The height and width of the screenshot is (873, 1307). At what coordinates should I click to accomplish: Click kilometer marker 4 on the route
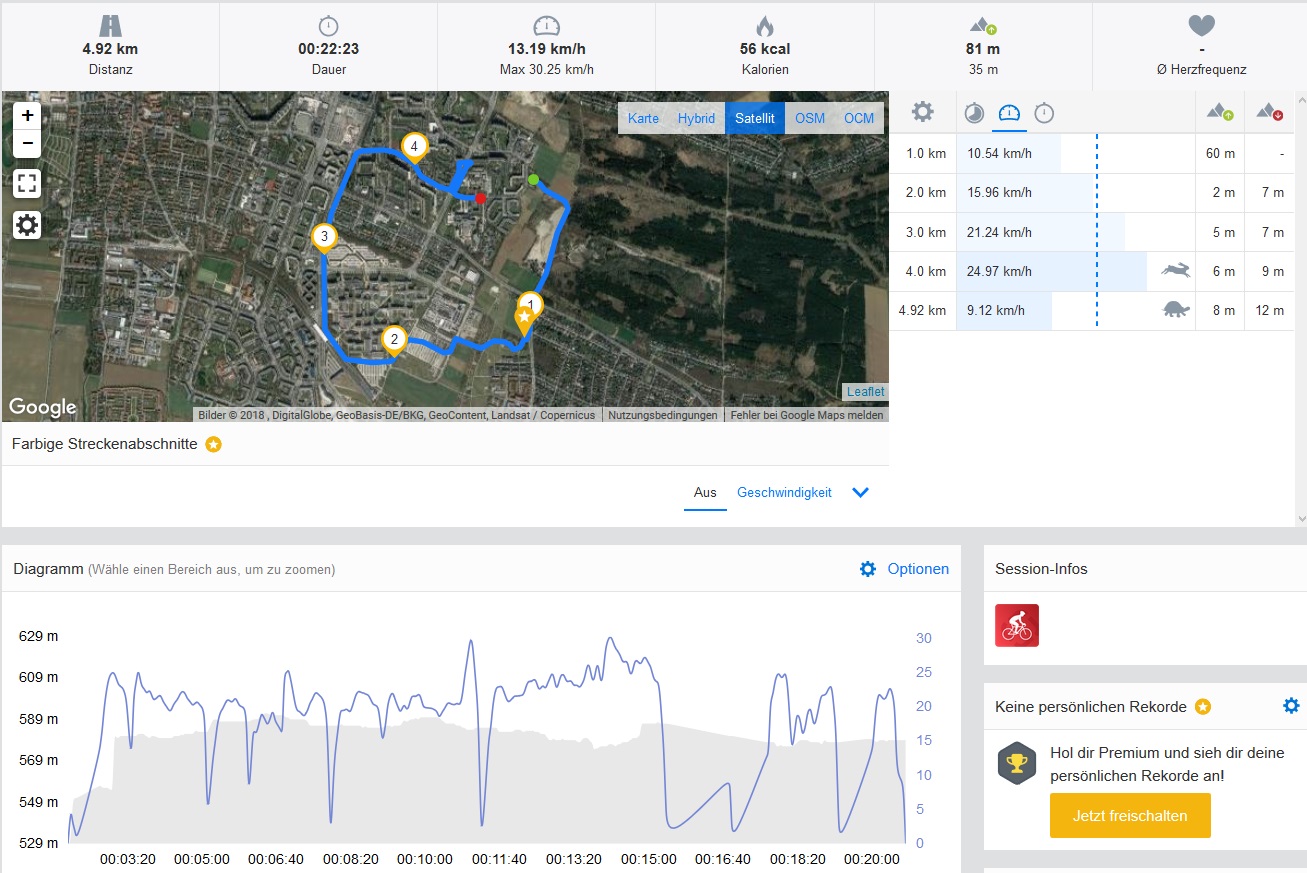(x=414, y=147)
